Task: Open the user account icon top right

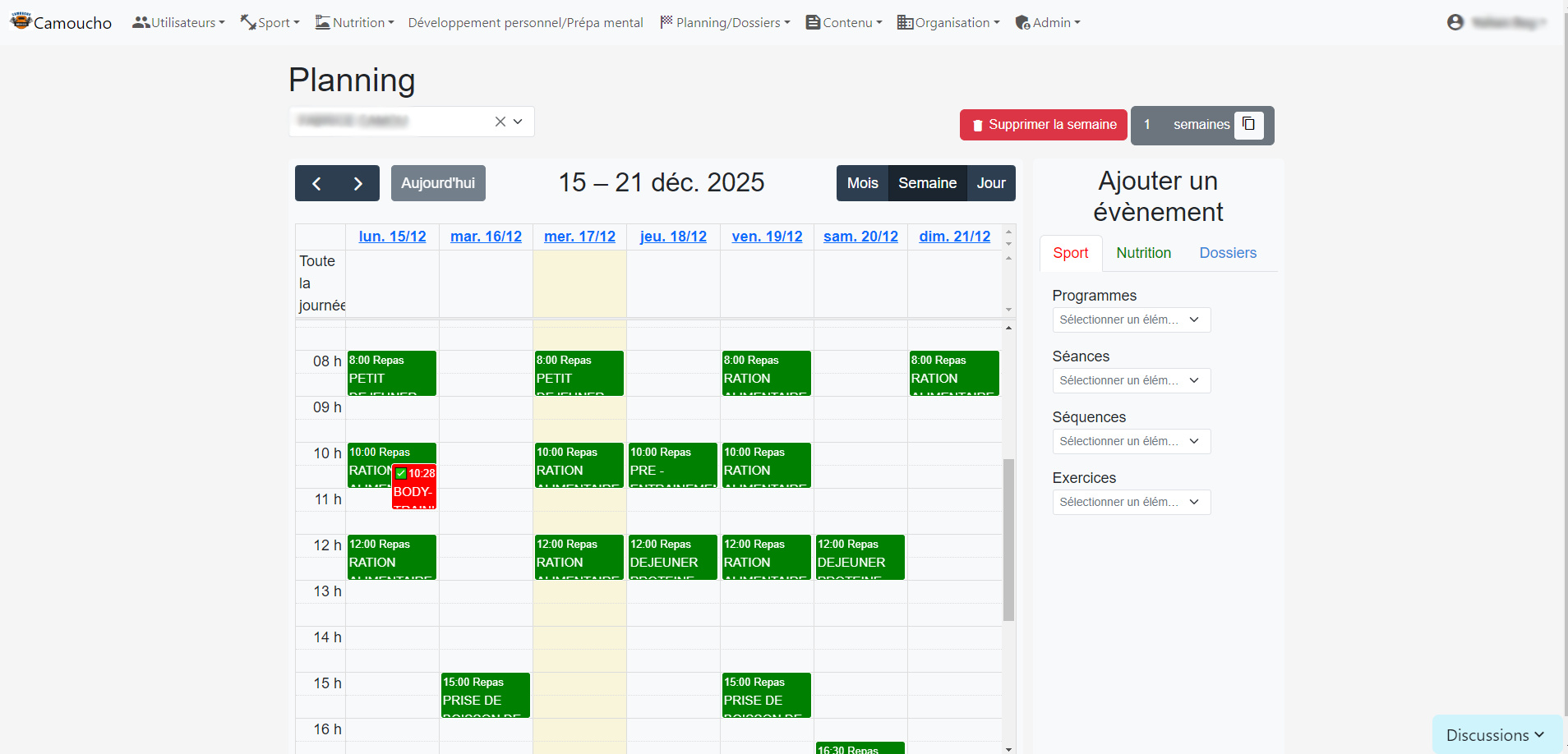Action: point(1455,22)
